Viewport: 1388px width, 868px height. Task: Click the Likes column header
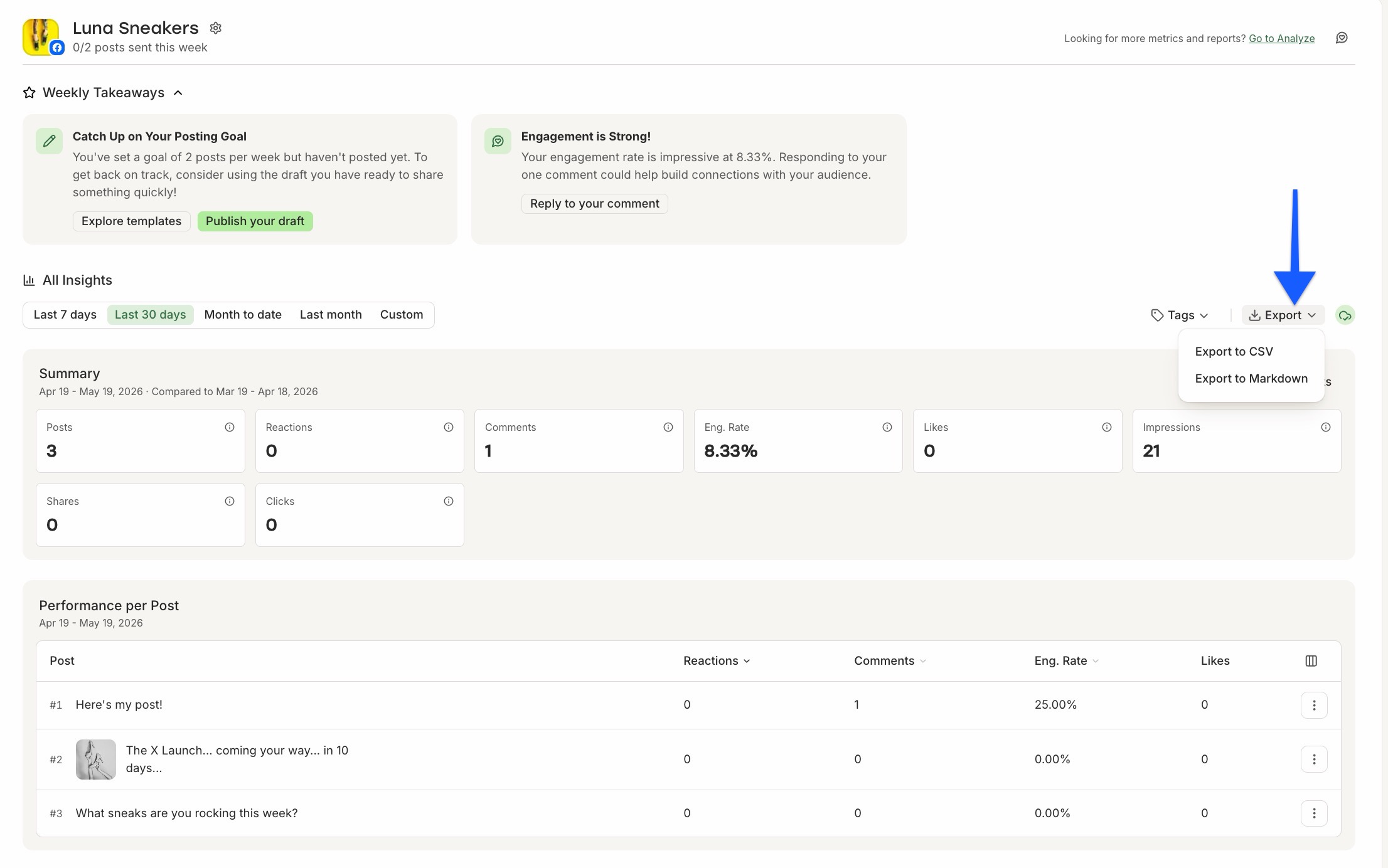point(1215,661)
